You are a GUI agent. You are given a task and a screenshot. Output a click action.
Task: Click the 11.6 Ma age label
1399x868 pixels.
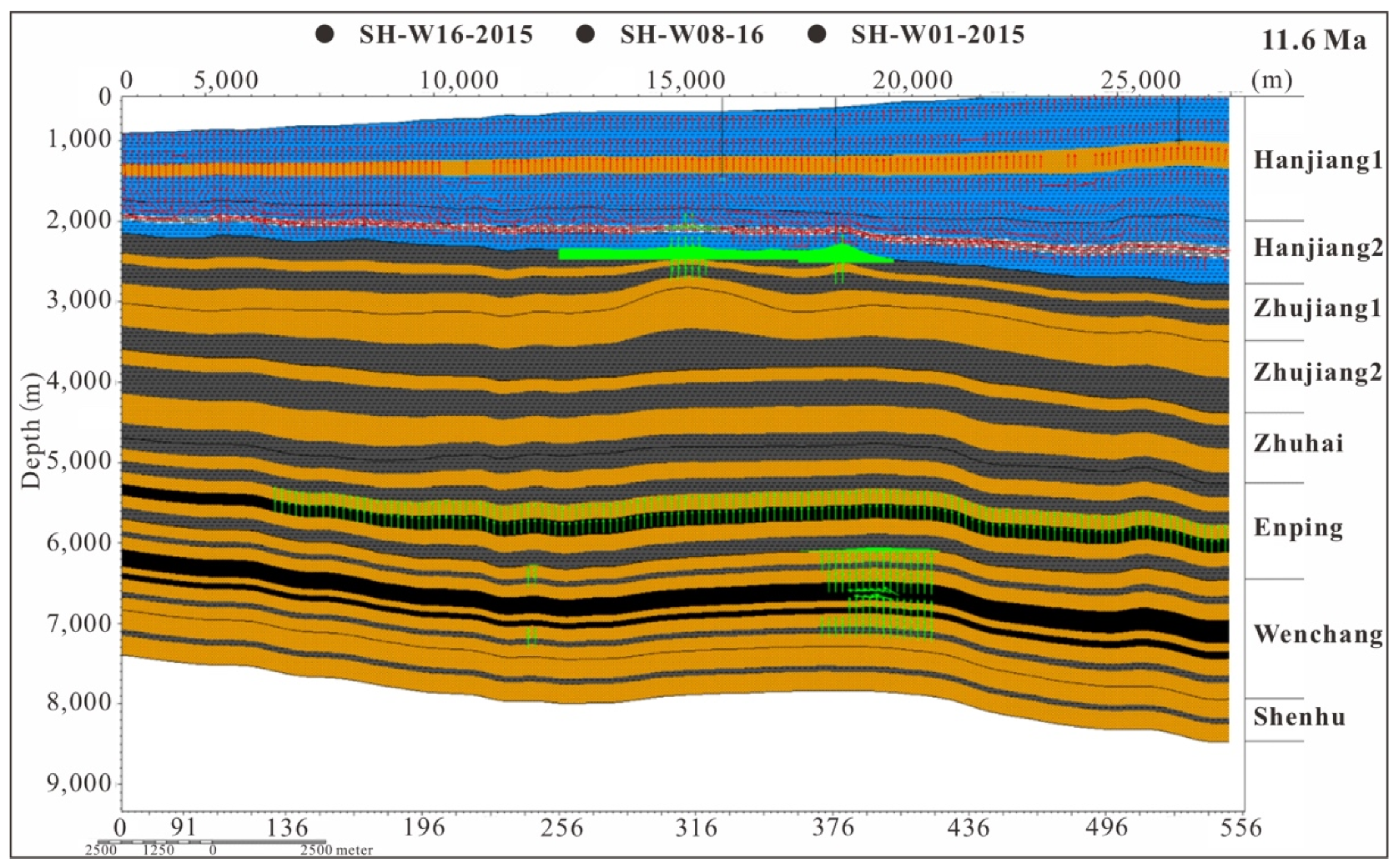(1313, 40)
